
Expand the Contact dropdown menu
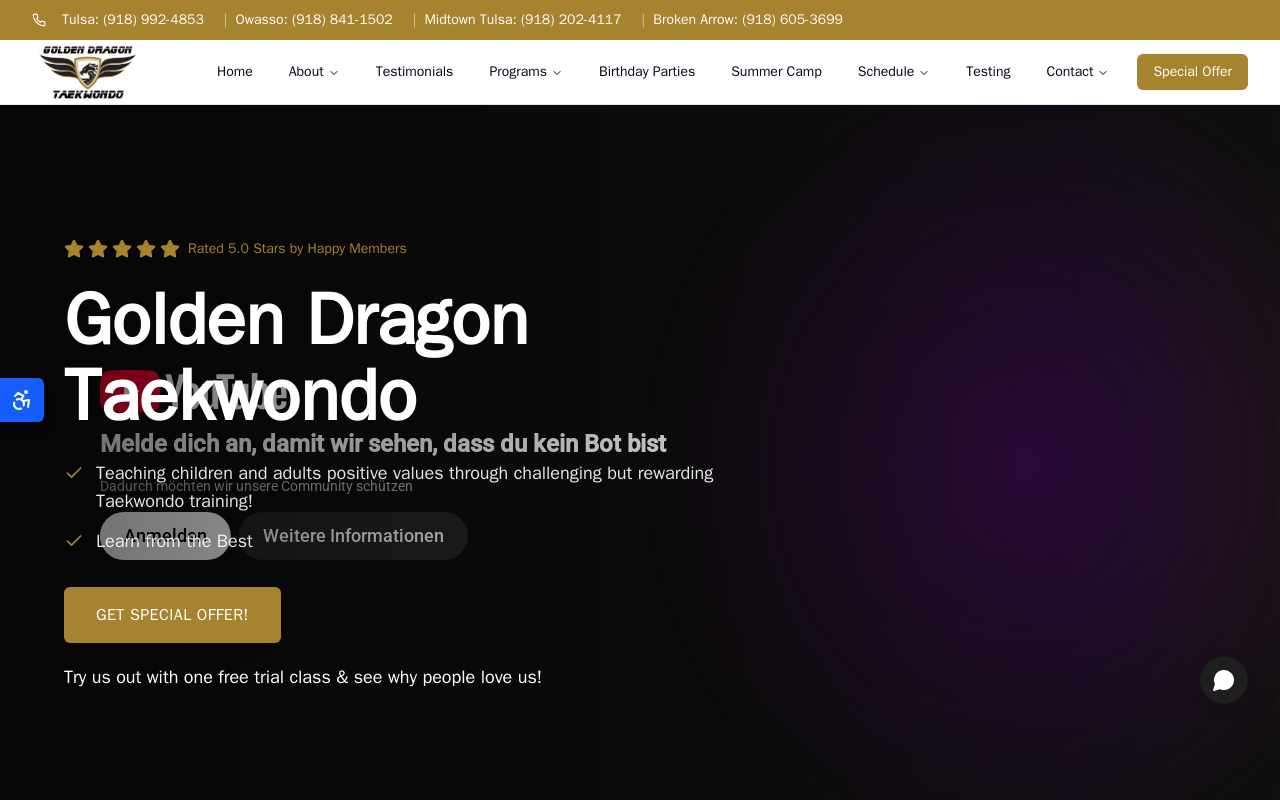[x=1077, y=72]
